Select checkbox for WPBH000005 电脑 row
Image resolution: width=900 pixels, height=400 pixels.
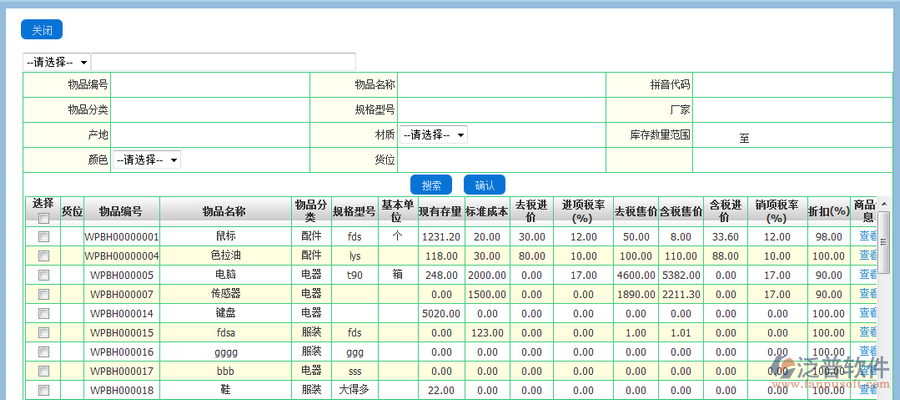coord(43,275)
